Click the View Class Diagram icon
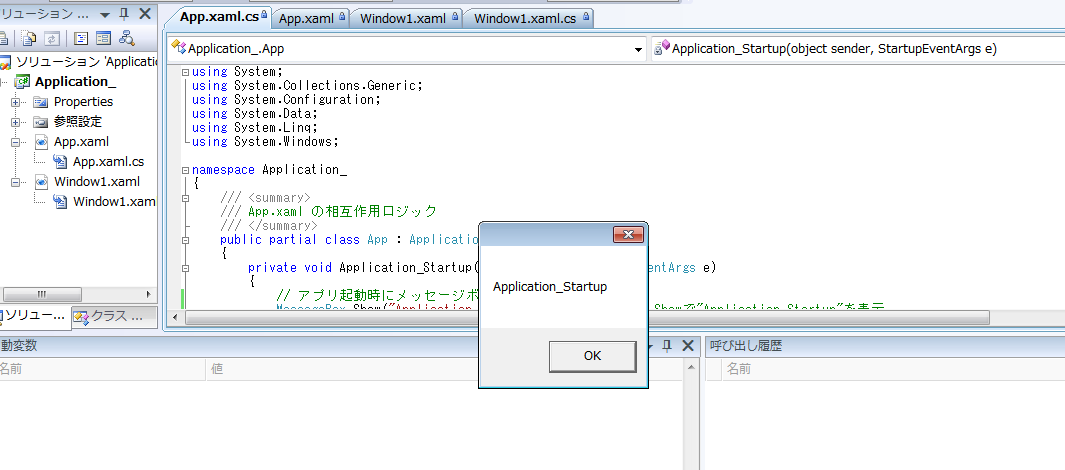Image resolution: width=1065 pixels, height=470 pixels. click(x=126, y=38)
